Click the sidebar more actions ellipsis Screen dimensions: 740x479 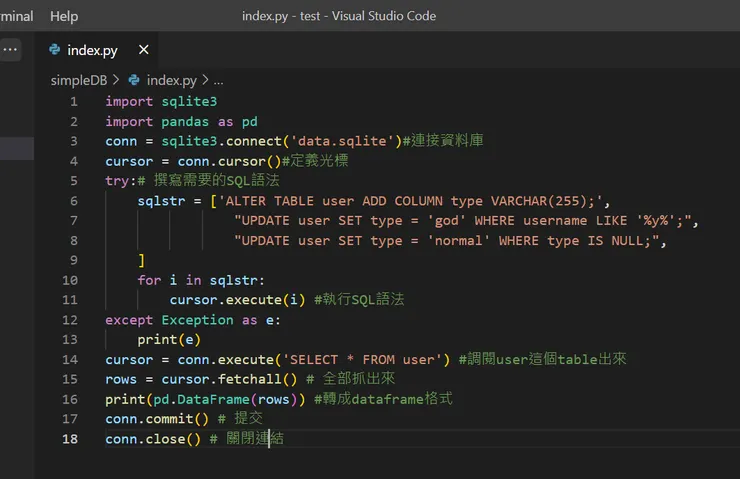[10, 49]
